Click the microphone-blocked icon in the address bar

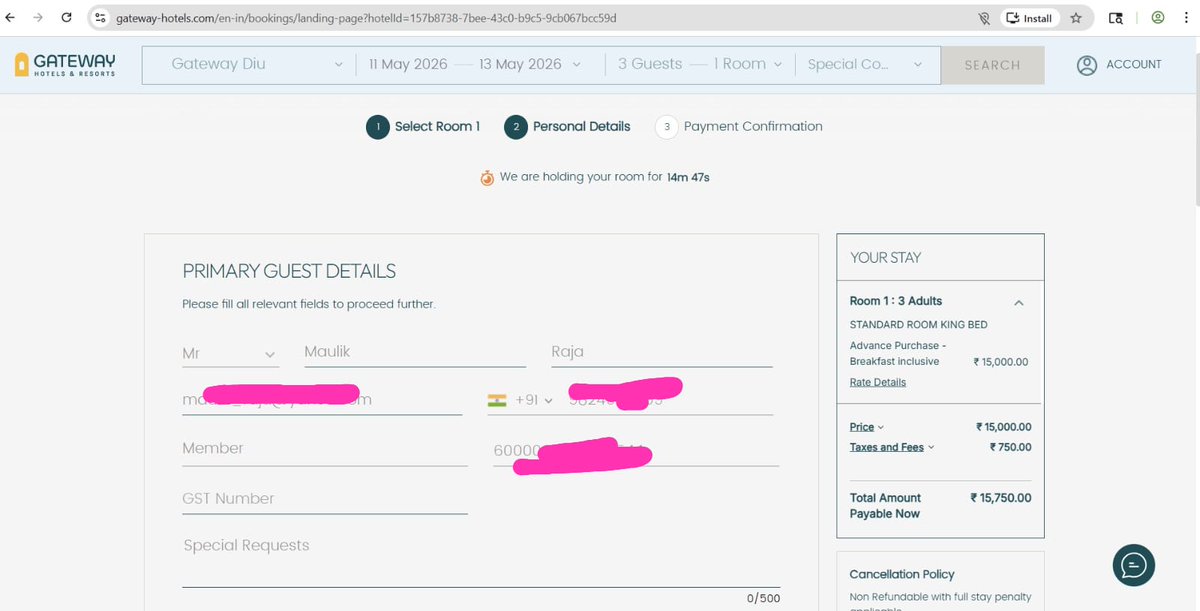click(x=984, y=18)
